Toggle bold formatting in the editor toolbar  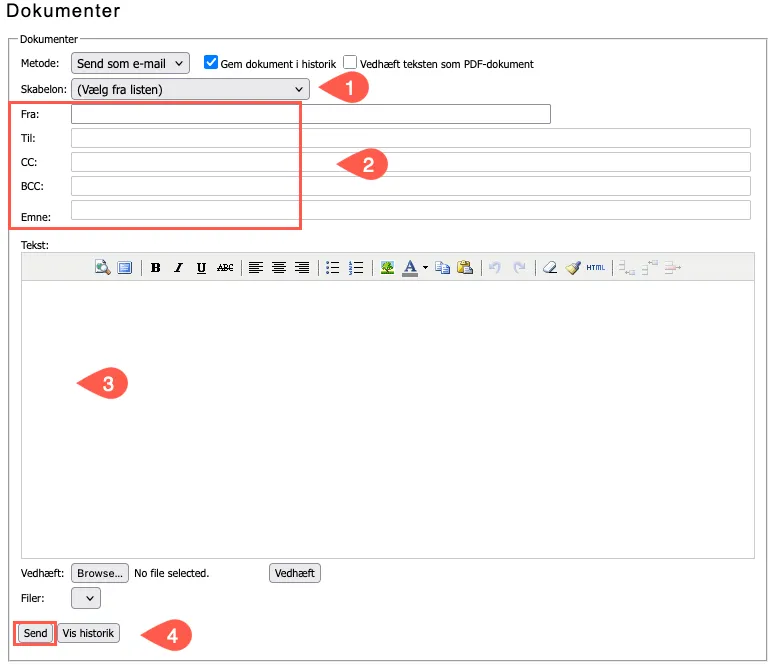(155, 268)
